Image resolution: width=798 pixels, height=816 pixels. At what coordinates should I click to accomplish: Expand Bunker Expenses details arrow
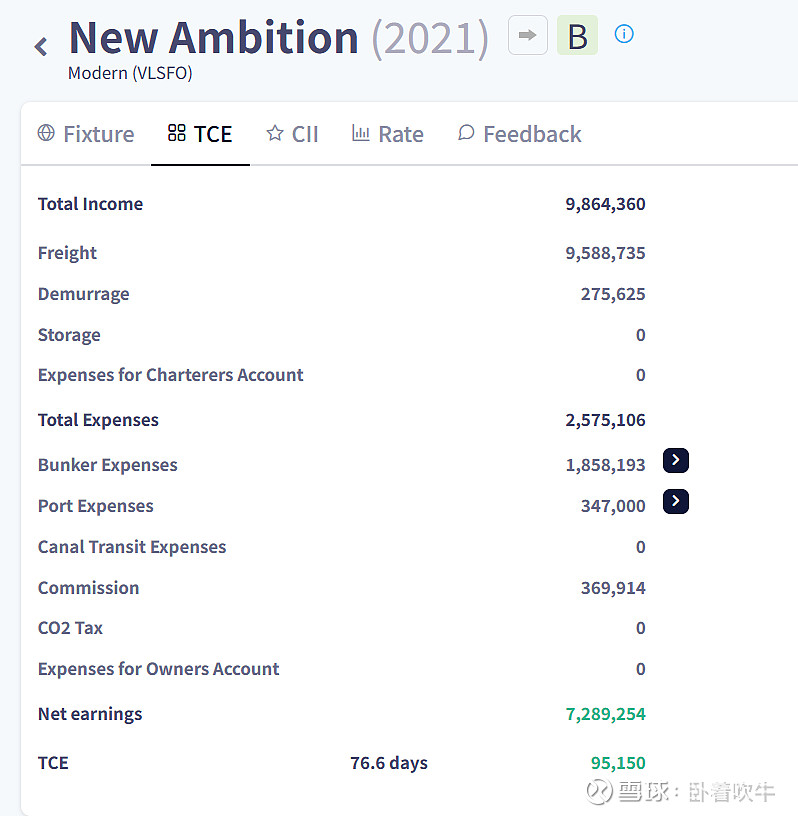[x=676, y=461]
